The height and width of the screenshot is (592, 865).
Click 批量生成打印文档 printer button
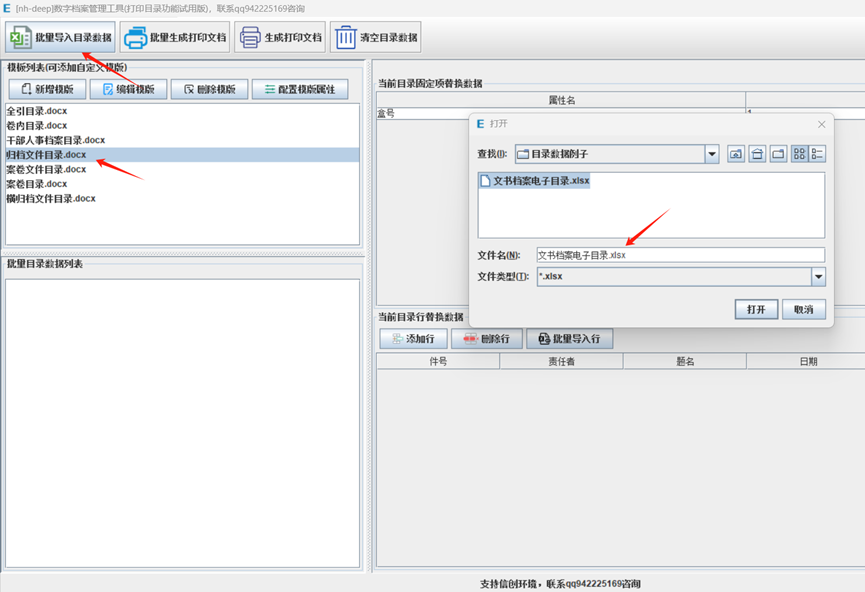click(x=174, y=38)
